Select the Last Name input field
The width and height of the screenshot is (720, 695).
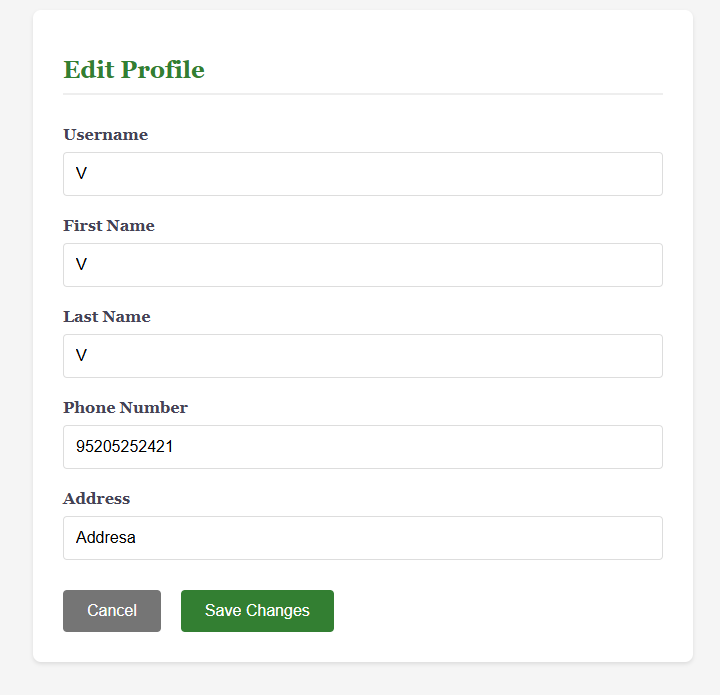point(362,356)
